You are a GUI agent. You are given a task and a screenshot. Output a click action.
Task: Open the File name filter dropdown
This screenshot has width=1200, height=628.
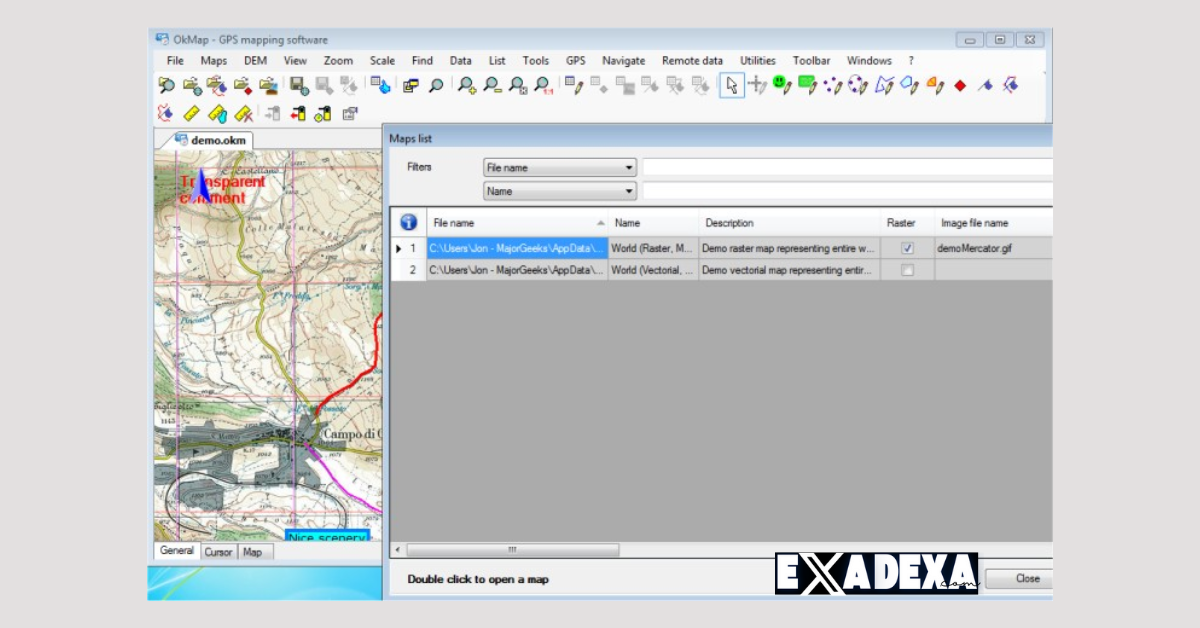(x=627, y=167)
